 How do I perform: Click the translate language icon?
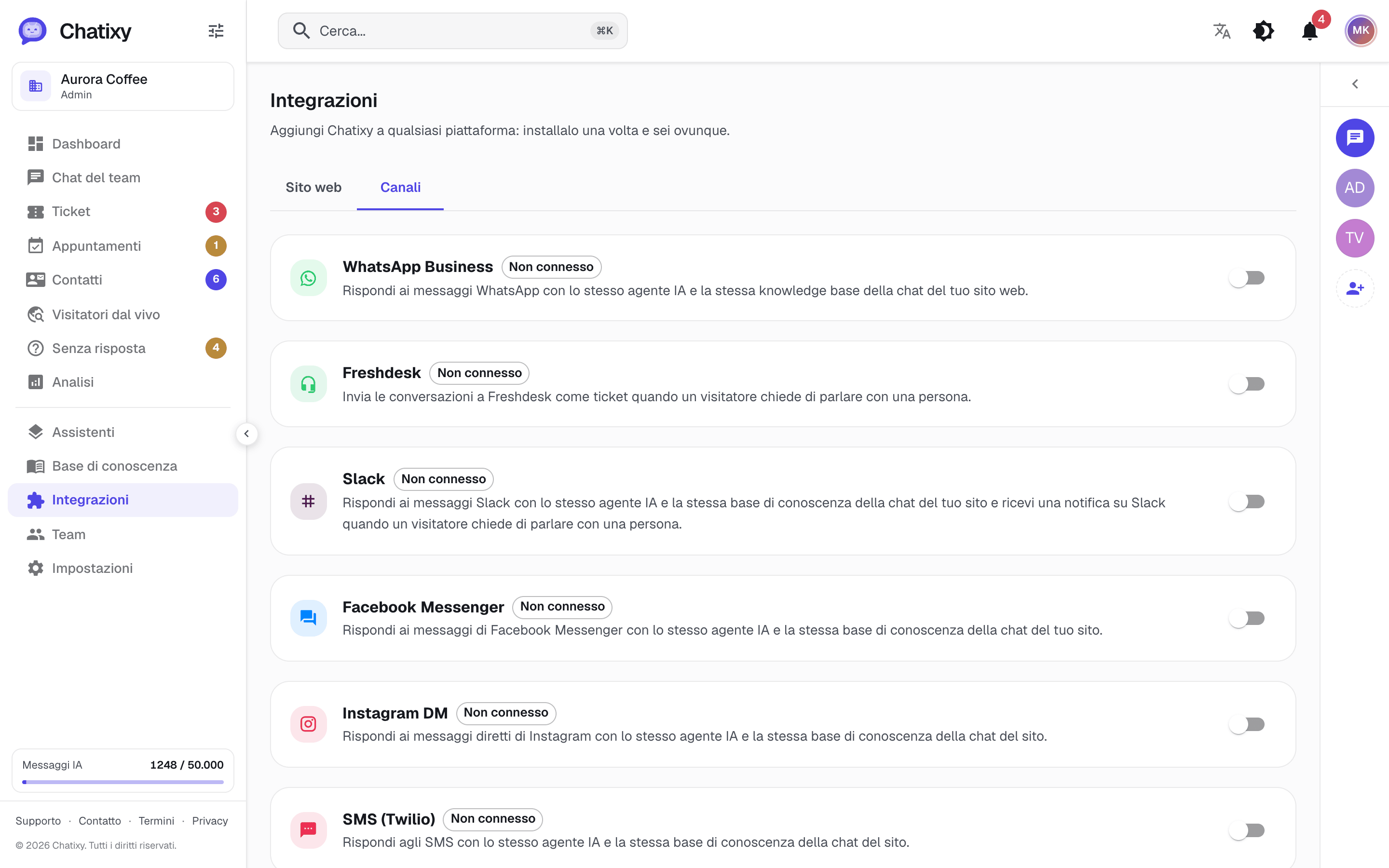[x=1221, y=30]
